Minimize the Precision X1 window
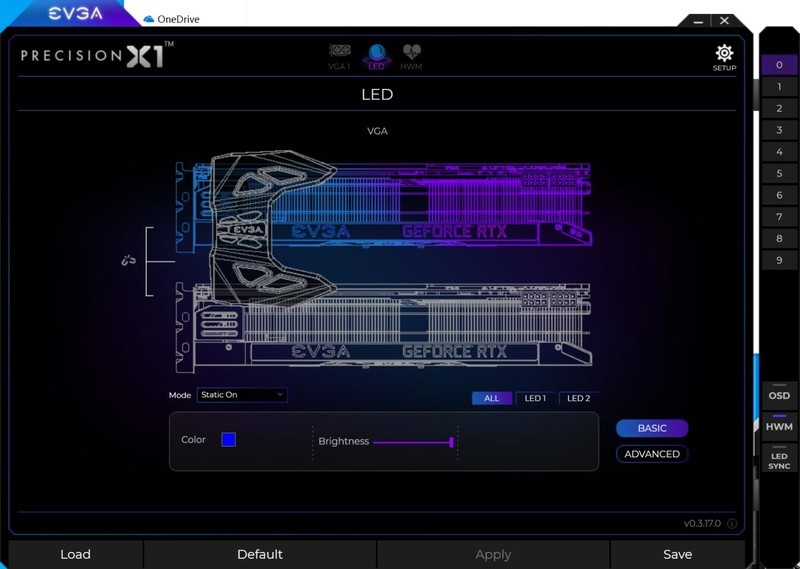Viewport: 800px width, 569px height. [x=698, y=21]
